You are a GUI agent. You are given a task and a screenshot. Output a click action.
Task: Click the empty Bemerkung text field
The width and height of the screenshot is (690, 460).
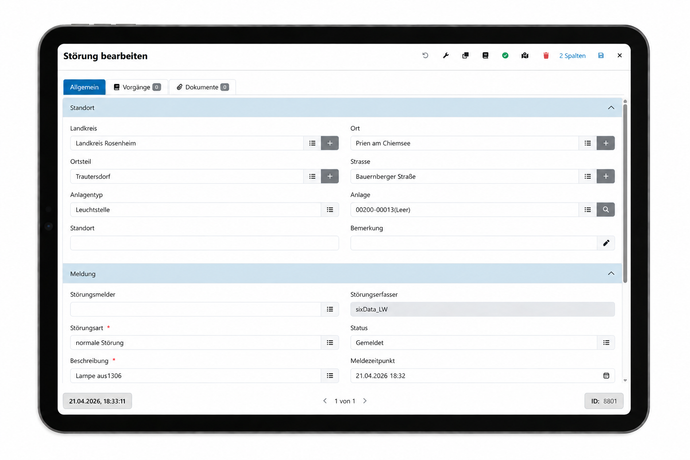473,243
